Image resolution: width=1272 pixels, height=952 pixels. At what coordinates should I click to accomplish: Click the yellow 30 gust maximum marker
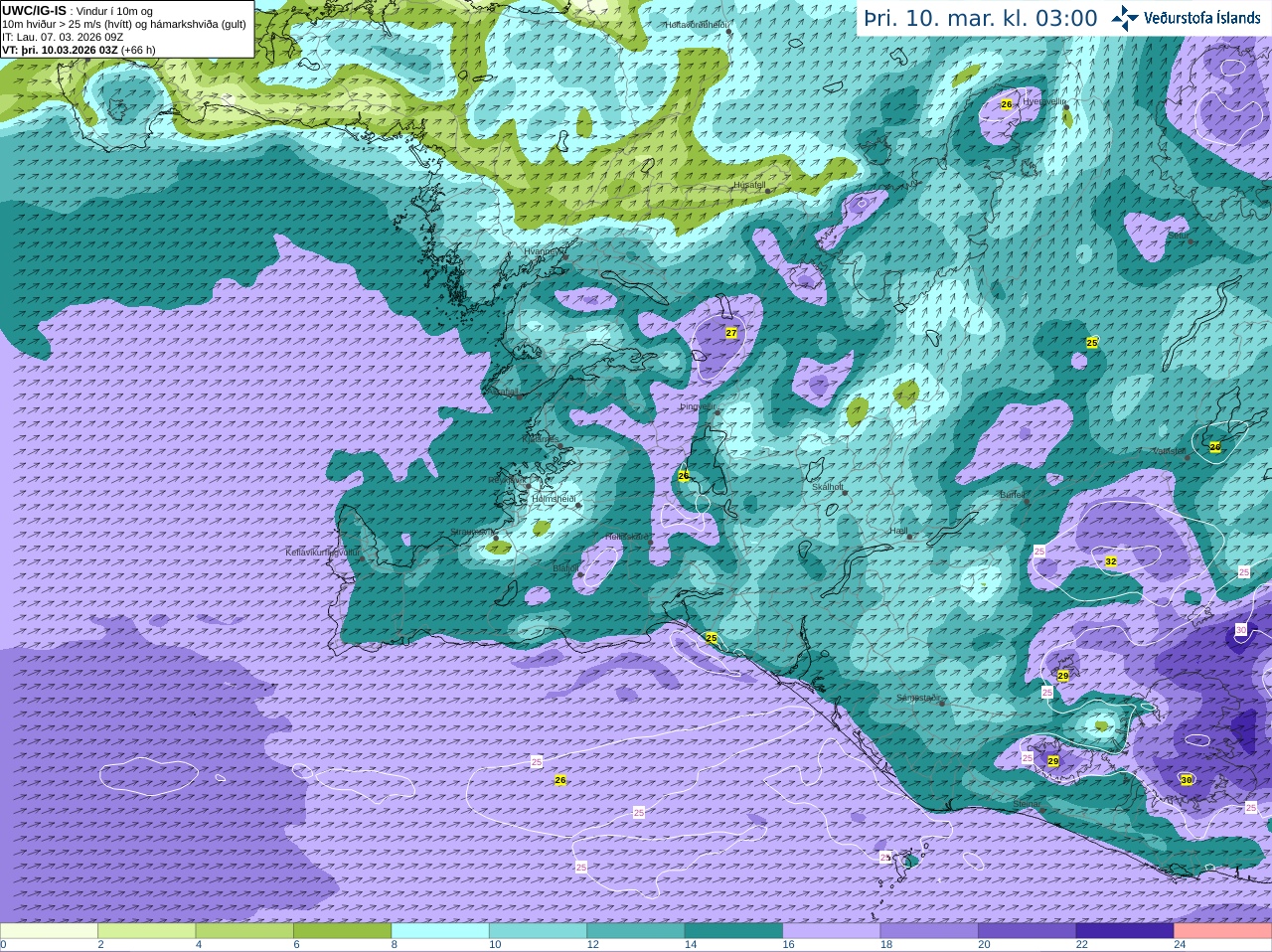coord(1187,780)
